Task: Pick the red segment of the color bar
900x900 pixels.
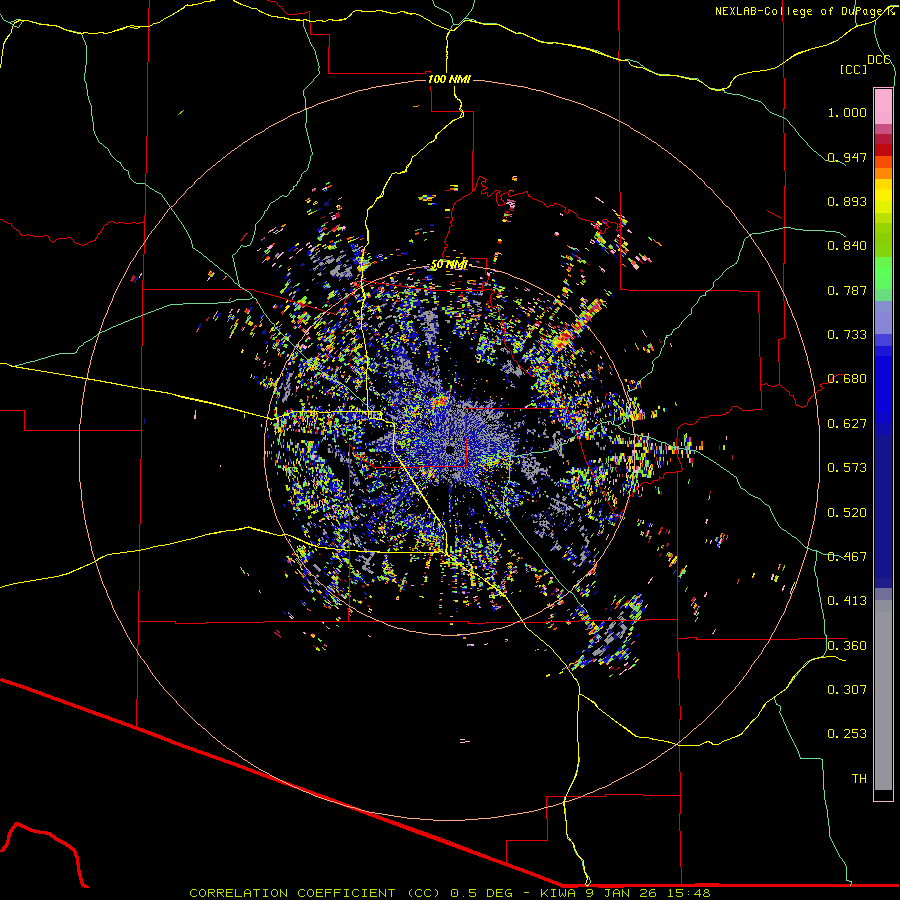Action: (x=883, y=150)
